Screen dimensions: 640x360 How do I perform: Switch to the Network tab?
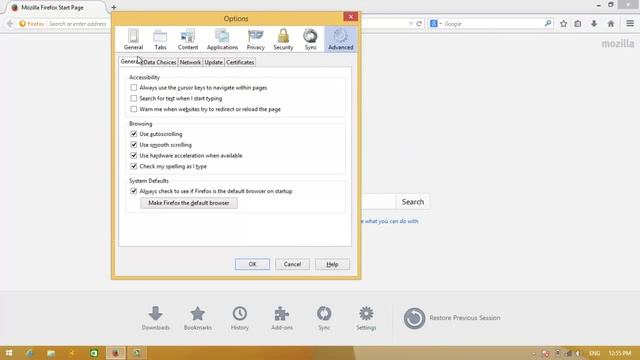[190, 62]
